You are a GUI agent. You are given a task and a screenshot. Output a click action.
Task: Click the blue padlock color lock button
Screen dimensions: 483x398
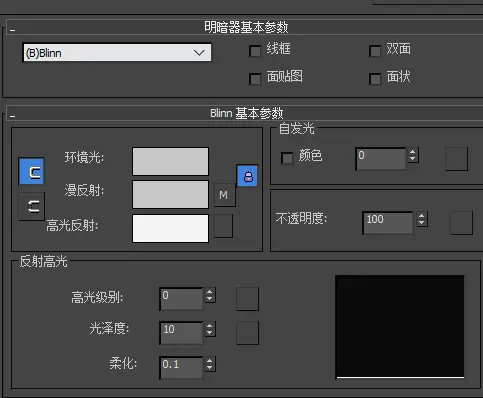coord(247,176)
